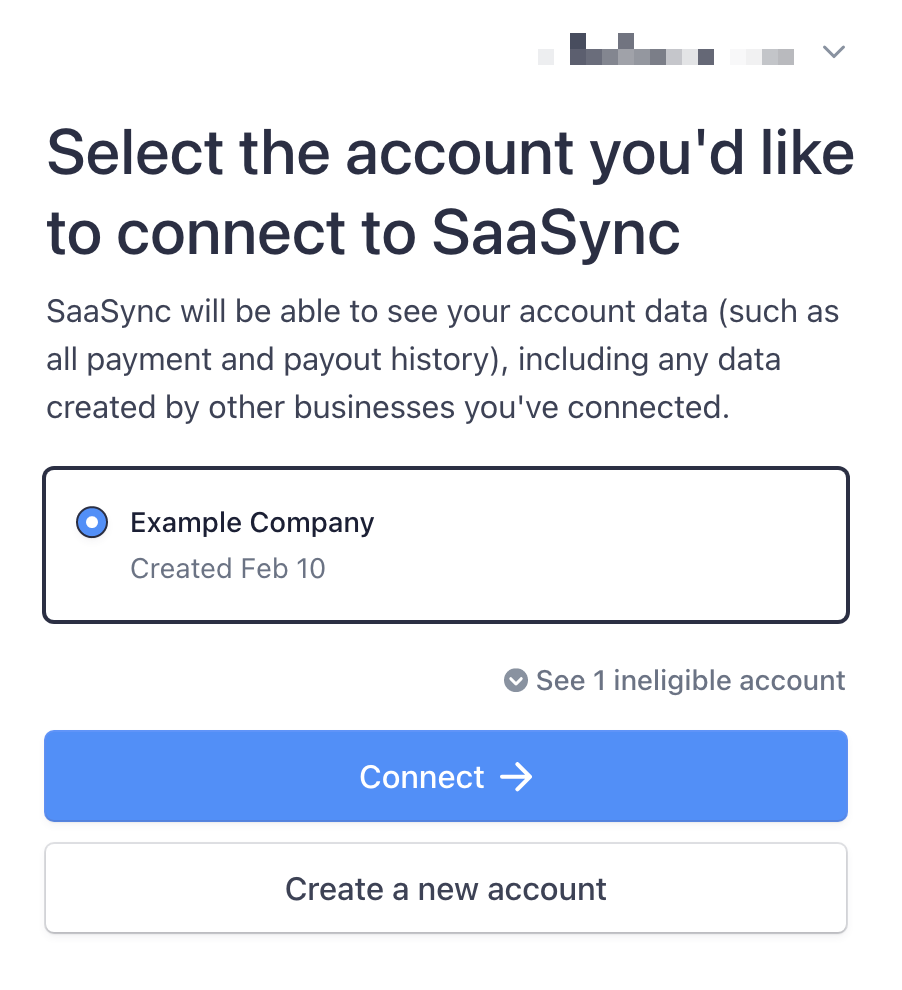Click the right arrow icon inside Connect

516,777
